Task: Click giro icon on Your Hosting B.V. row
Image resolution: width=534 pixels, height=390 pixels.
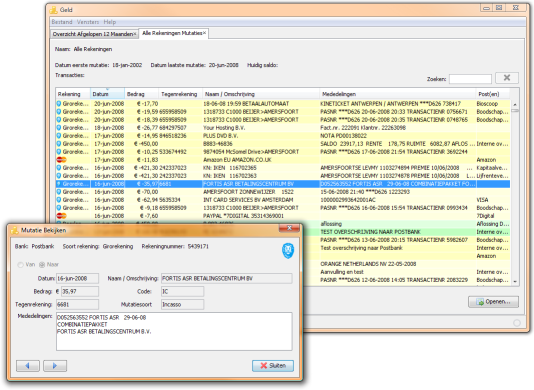Action: tap(59, 128)
